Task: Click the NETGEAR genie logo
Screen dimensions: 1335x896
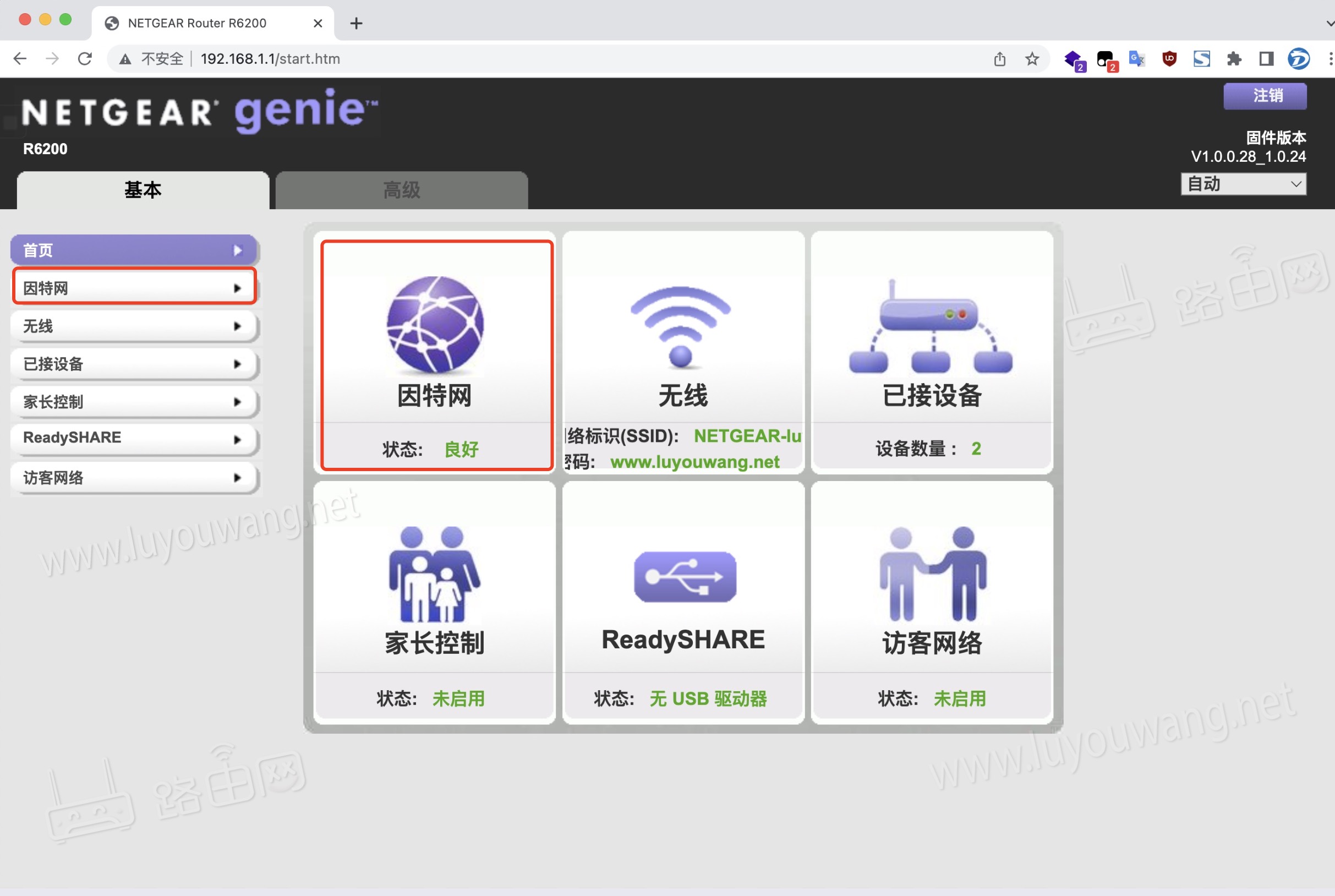Action: (200, 110)
